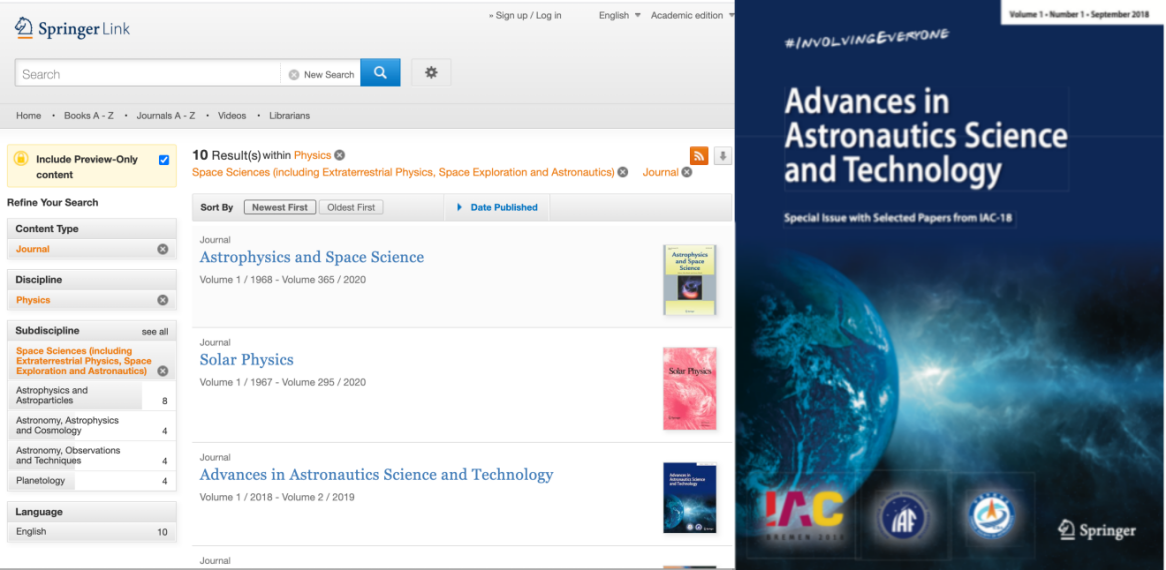This screenshot has height=570, width=1166.
Task: Filter by Astronomy, Observations and Techniques
Action: click(91, 456)
